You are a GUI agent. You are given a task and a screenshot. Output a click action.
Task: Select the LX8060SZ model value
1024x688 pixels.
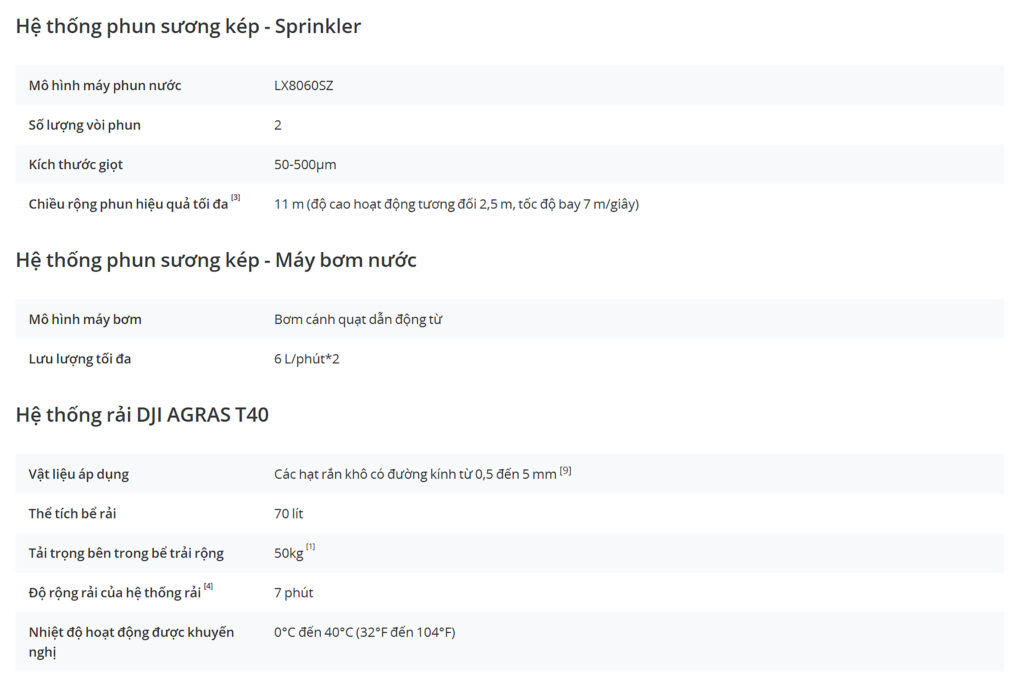(303, 85)
